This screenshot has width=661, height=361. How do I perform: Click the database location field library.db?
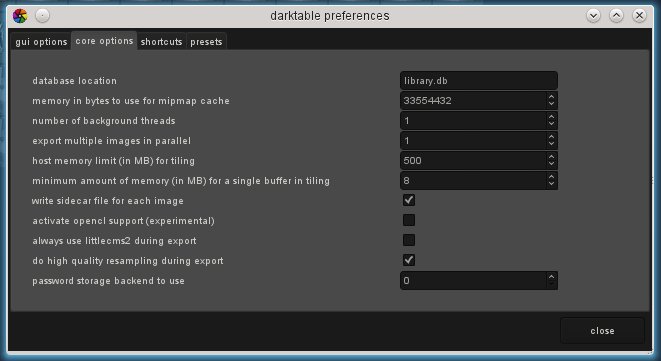(x=478, y=81)
